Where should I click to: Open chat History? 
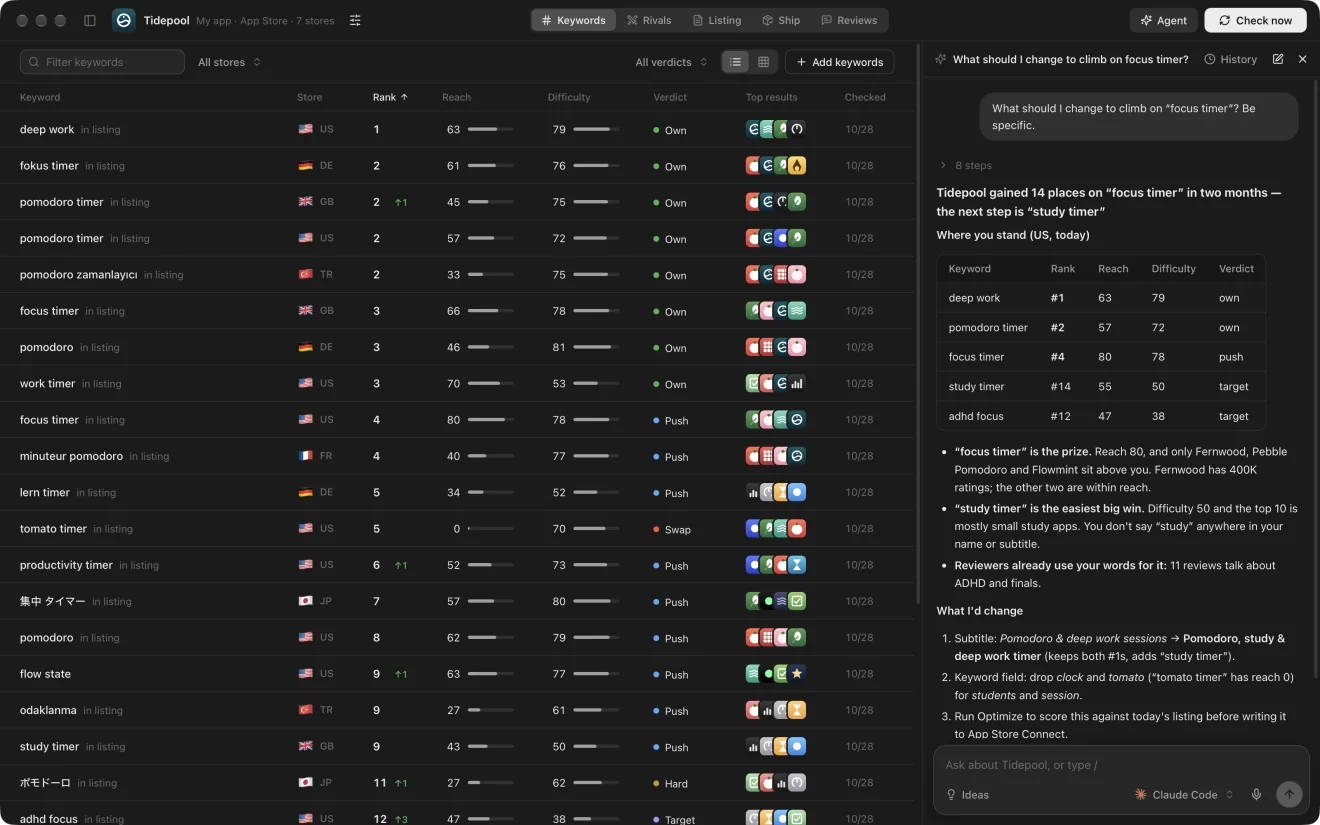(1231, 59)
